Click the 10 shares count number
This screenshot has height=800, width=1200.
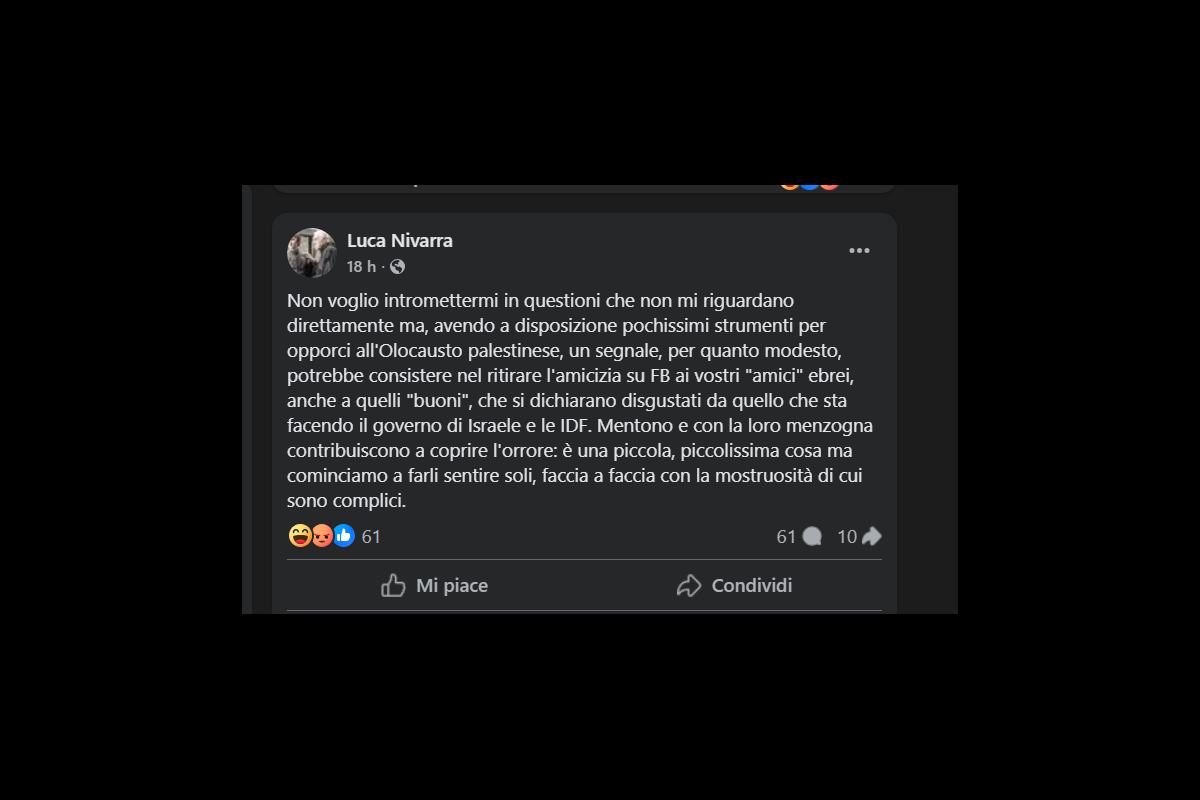click(x=847, y=537)
